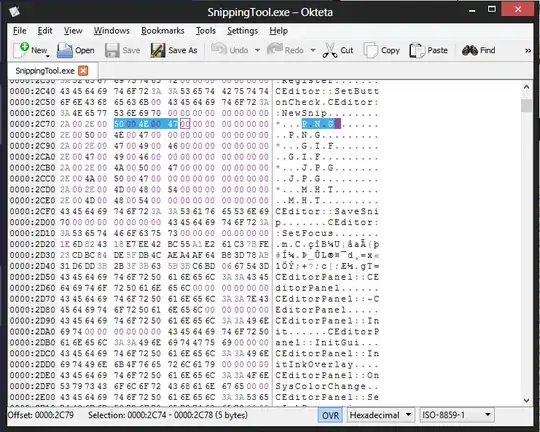
Task: Open the Settings menu
Action: coord(242,31)
